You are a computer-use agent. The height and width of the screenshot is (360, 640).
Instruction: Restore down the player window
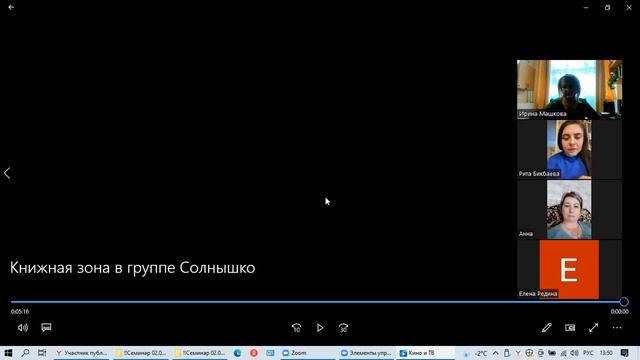click(608, 7)
